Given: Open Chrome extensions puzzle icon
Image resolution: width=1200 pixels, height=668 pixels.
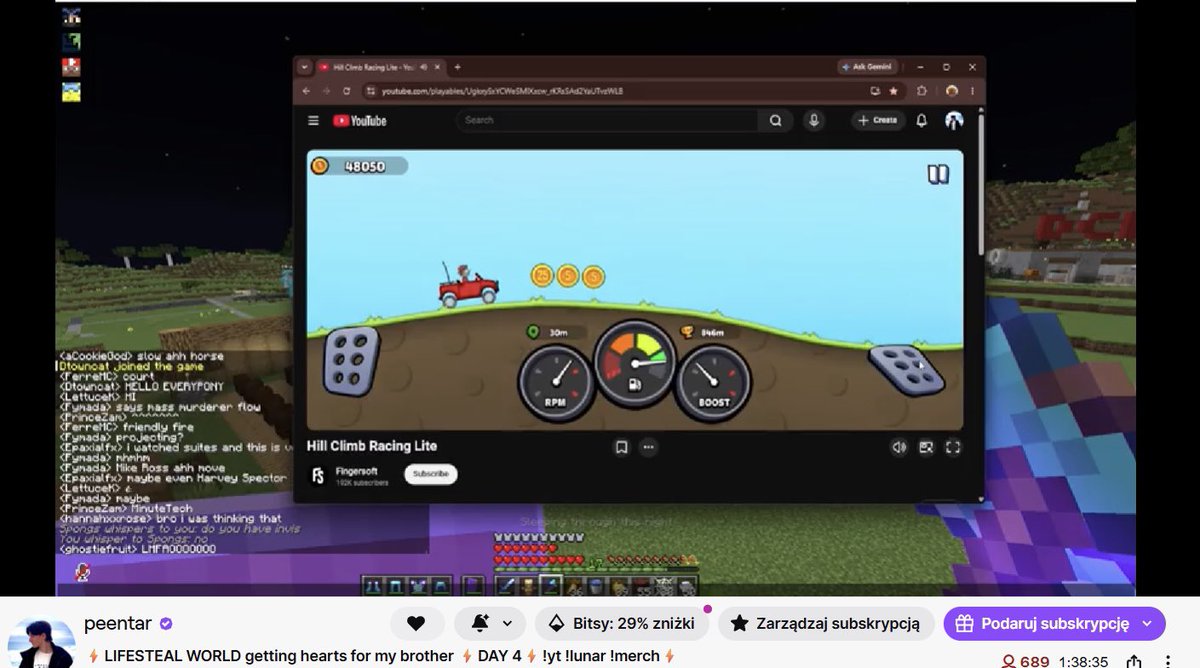Looking at the screenshot, I should click(x=921, y=90).
